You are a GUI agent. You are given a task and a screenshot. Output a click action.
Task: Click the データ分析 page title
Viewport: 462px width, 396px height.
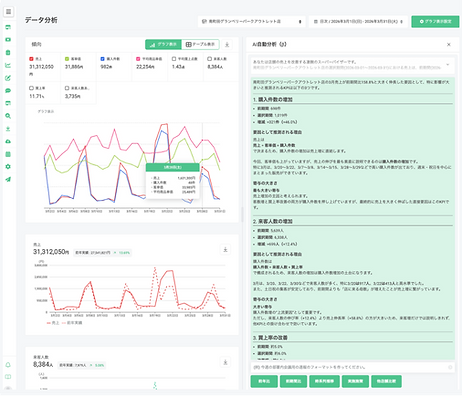[x=41, y=20]
